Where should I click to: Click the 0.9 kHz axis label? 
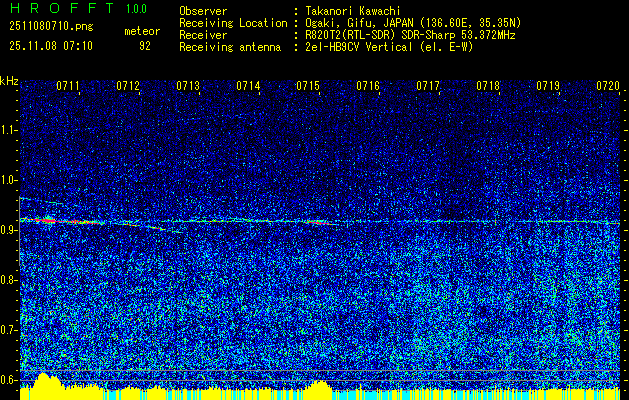pyautogui.click(x=9, y=230)
